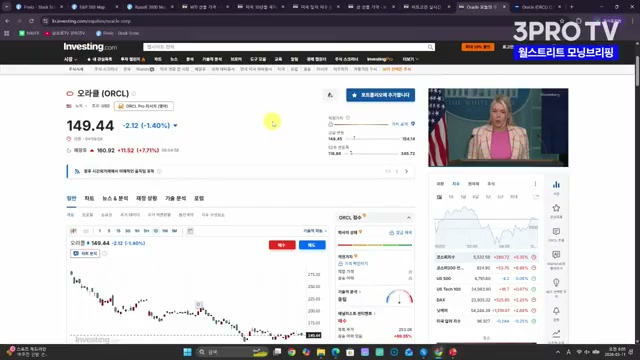Open the 포럼 (Forum) tab
Viewport: 640px width, 360px height.
199,198
